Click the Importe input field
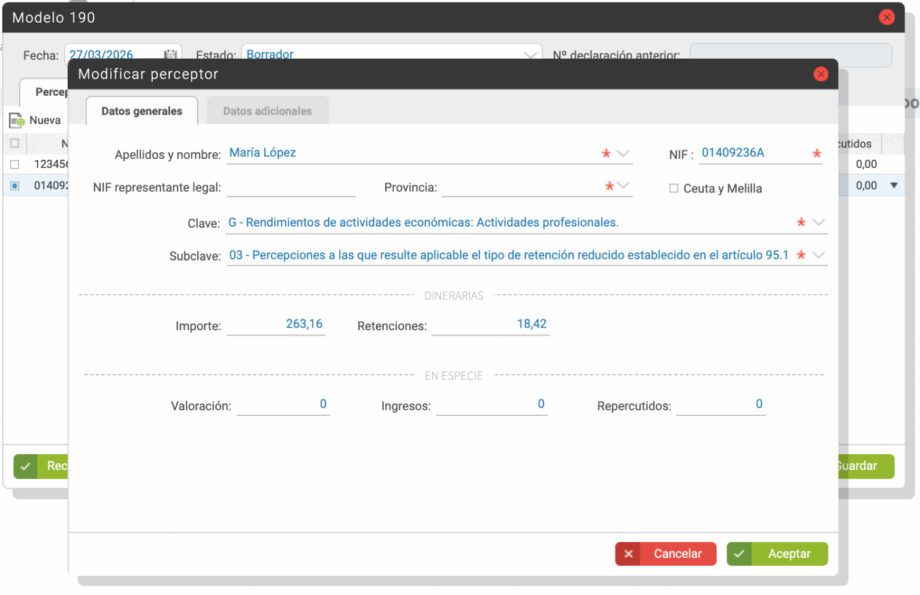920x595 pixels. click(x=276, y=325)
